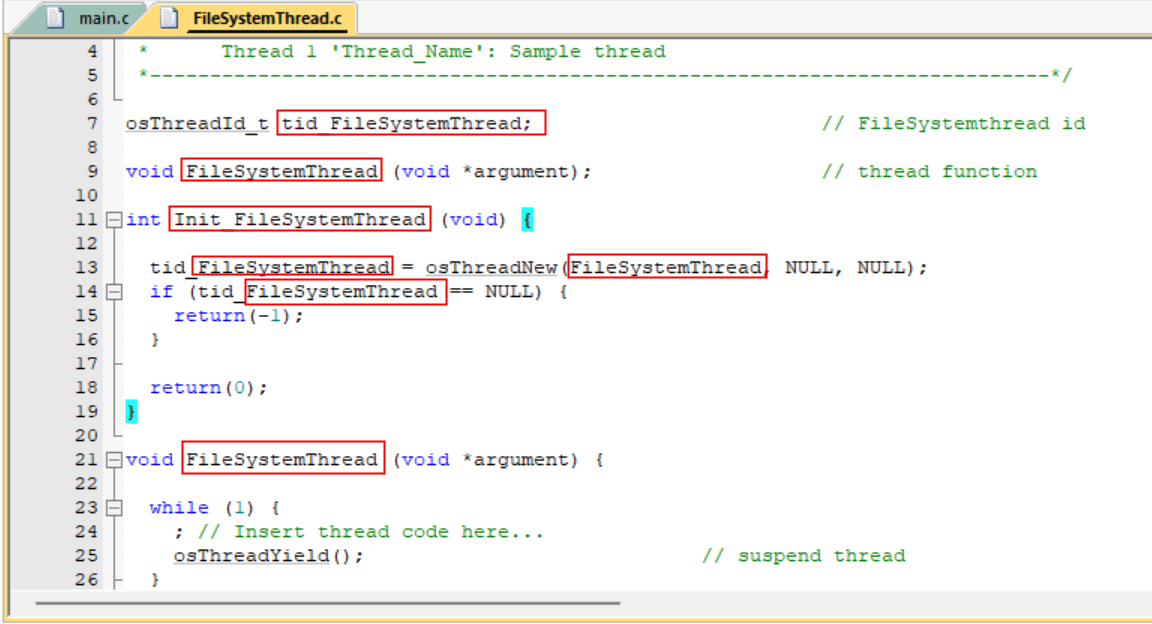Viewport: 1152px width, 624px height.
Task: Click the file icon on main.c tab
Action: (x=58, y=18)
